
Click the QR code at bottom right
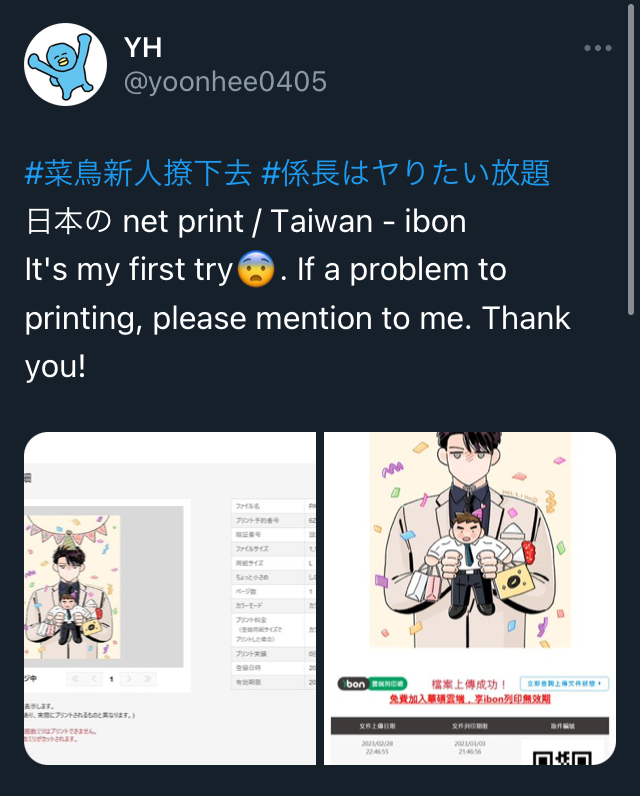[562, 758]
